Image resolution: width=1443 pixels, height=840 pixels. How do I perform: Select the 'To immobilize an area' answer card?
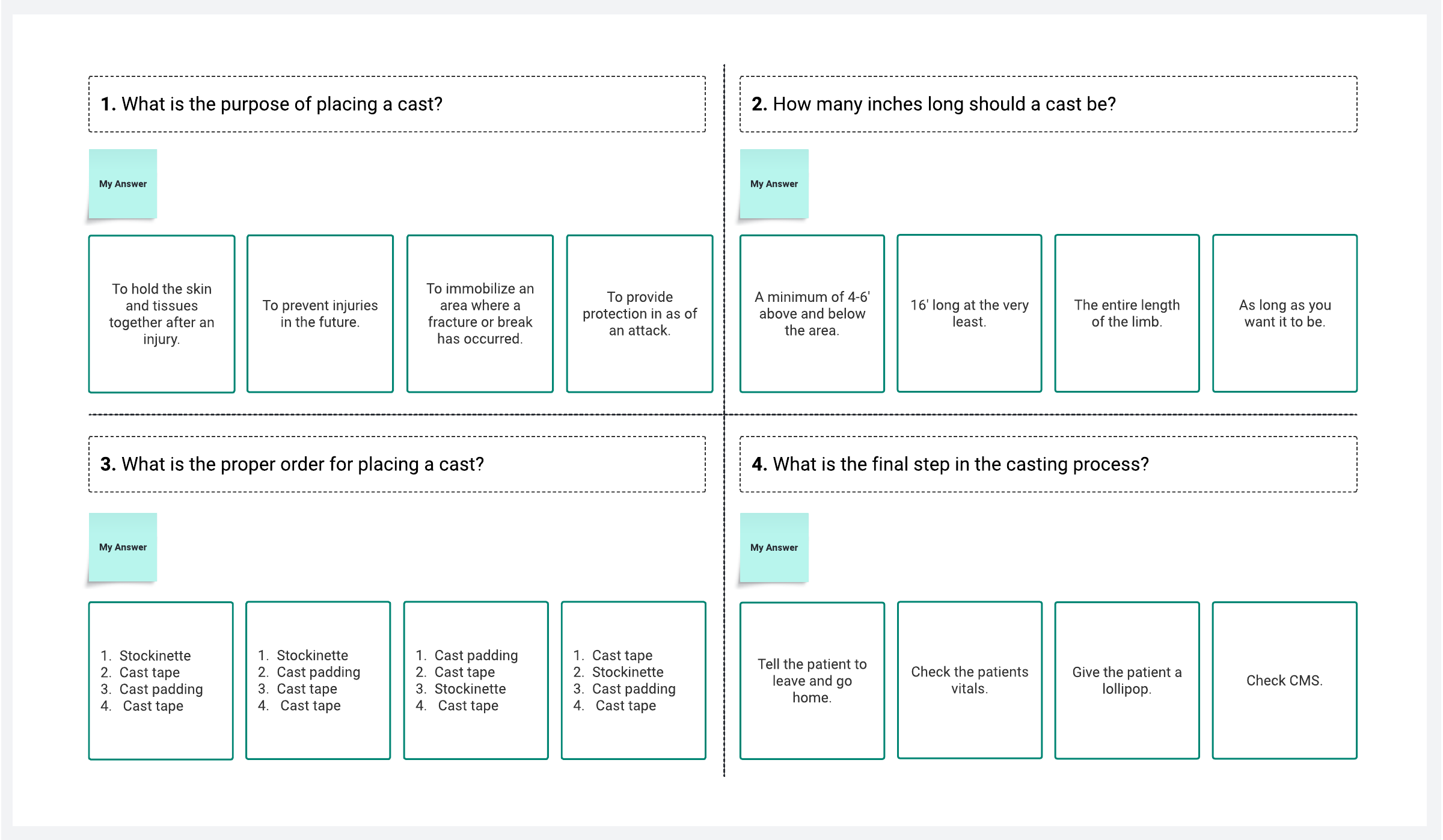(x=480, y=314)
